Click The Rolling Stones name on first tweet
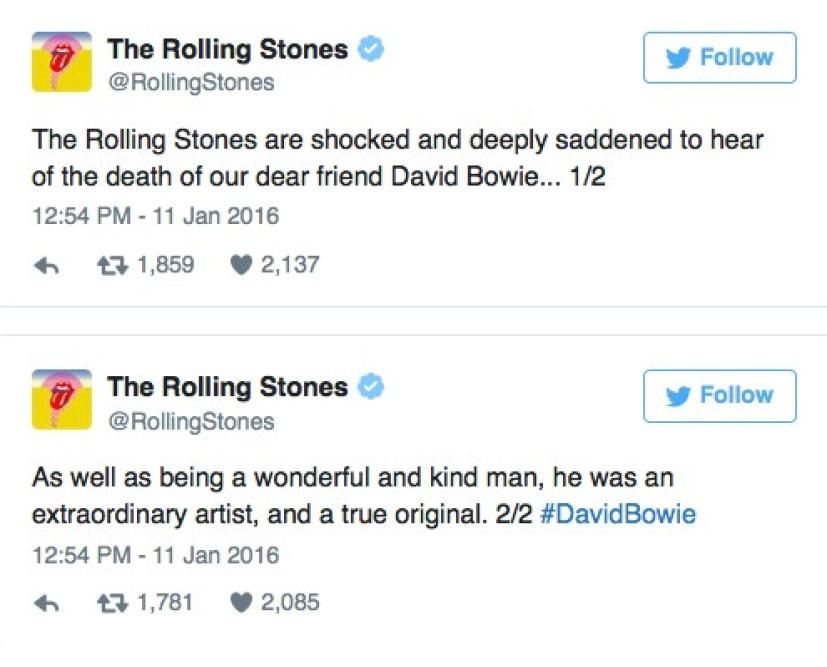Screen dimensions: 827x667 (x=228, y=48)
